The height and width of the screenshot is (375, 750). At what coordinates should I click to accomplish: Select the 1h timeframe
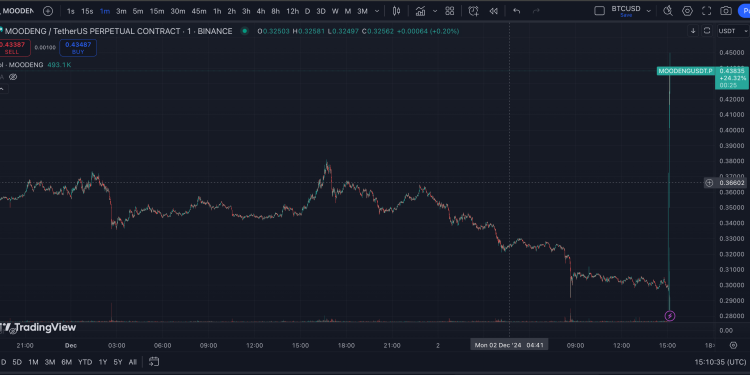tap(217, 11)
